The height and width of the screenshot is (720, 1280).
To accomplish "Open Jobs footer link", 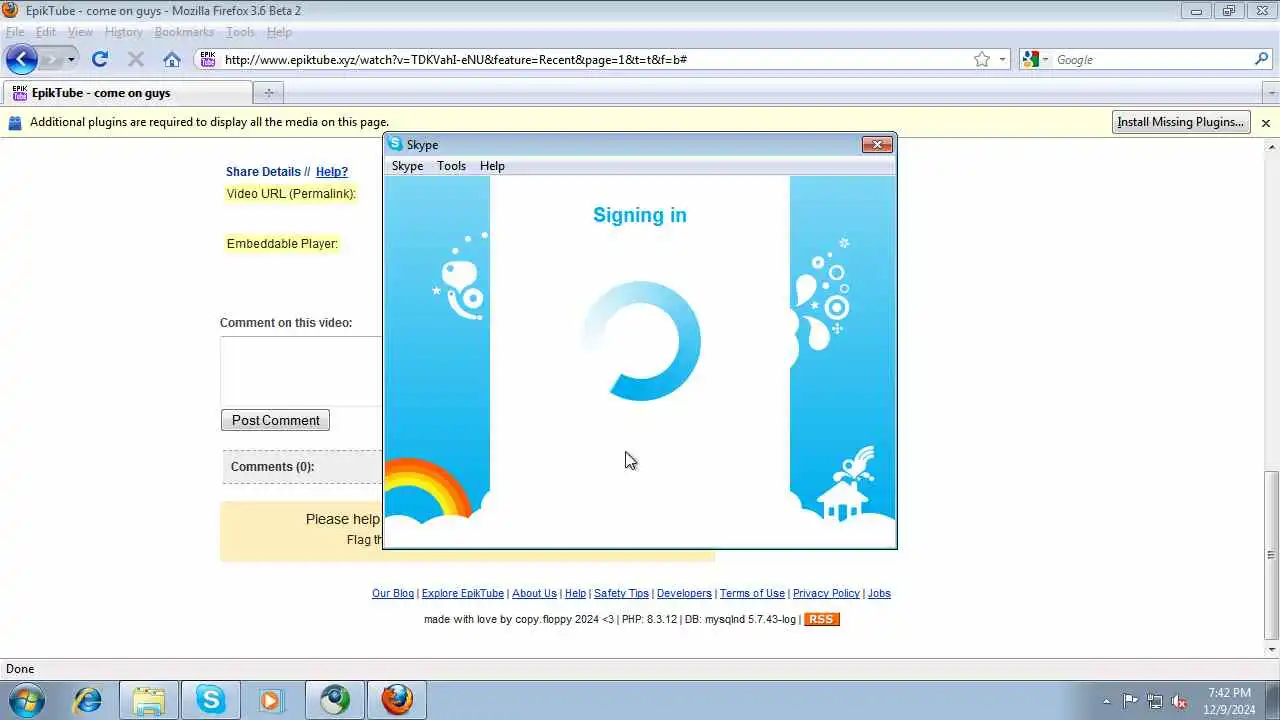I will pyautogui.click(x=879, y=593).
